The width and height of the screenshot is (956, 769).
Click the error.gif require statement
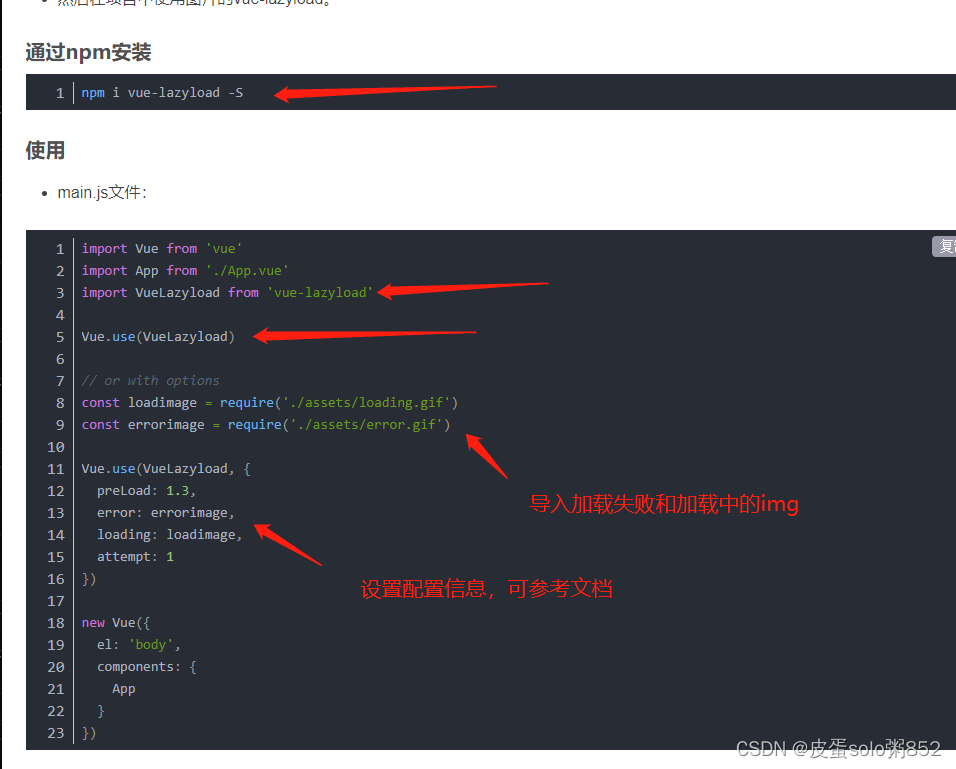point(264,424)
